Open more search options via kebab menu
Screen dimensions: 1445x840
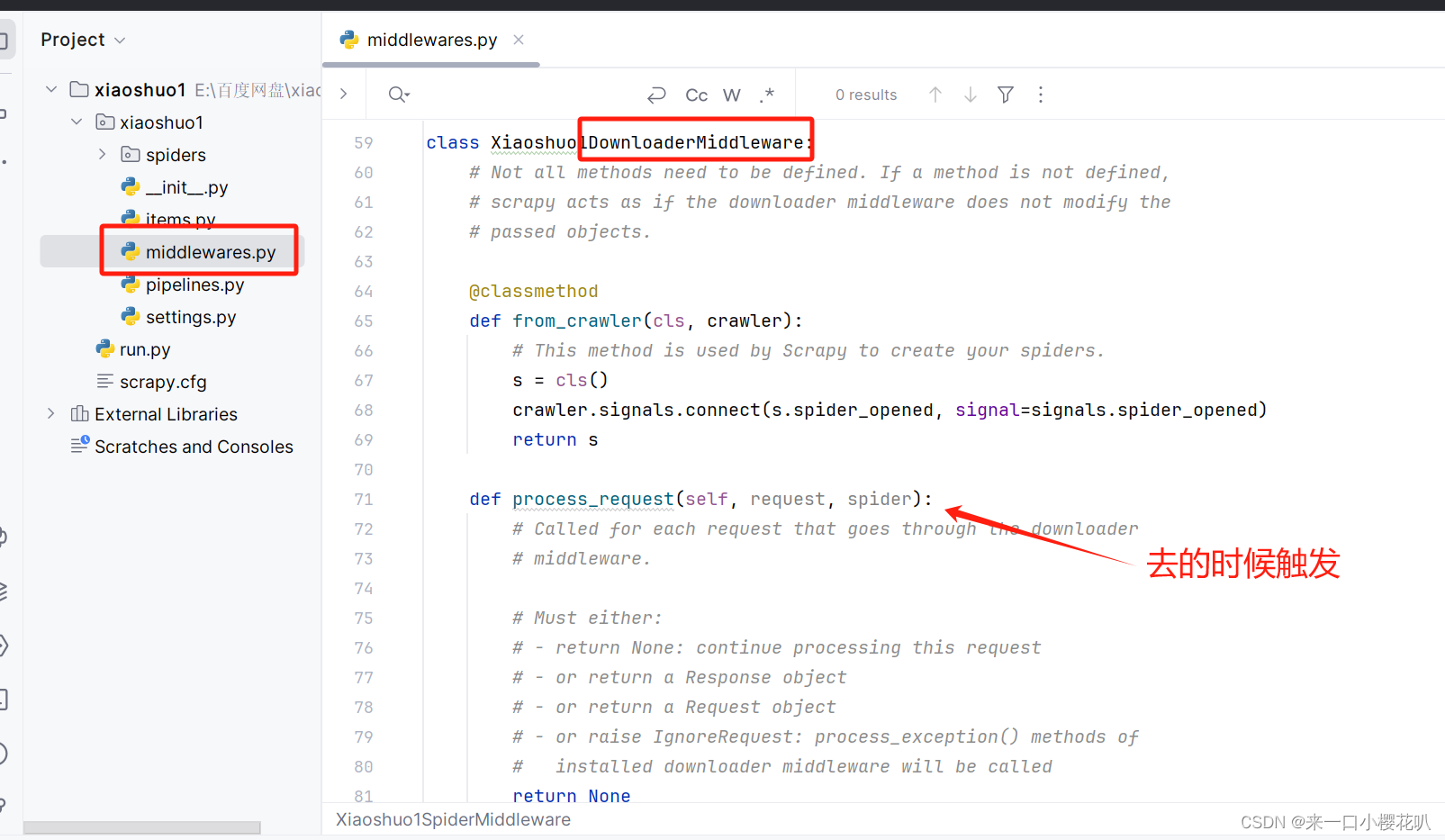click(1040, 95)
